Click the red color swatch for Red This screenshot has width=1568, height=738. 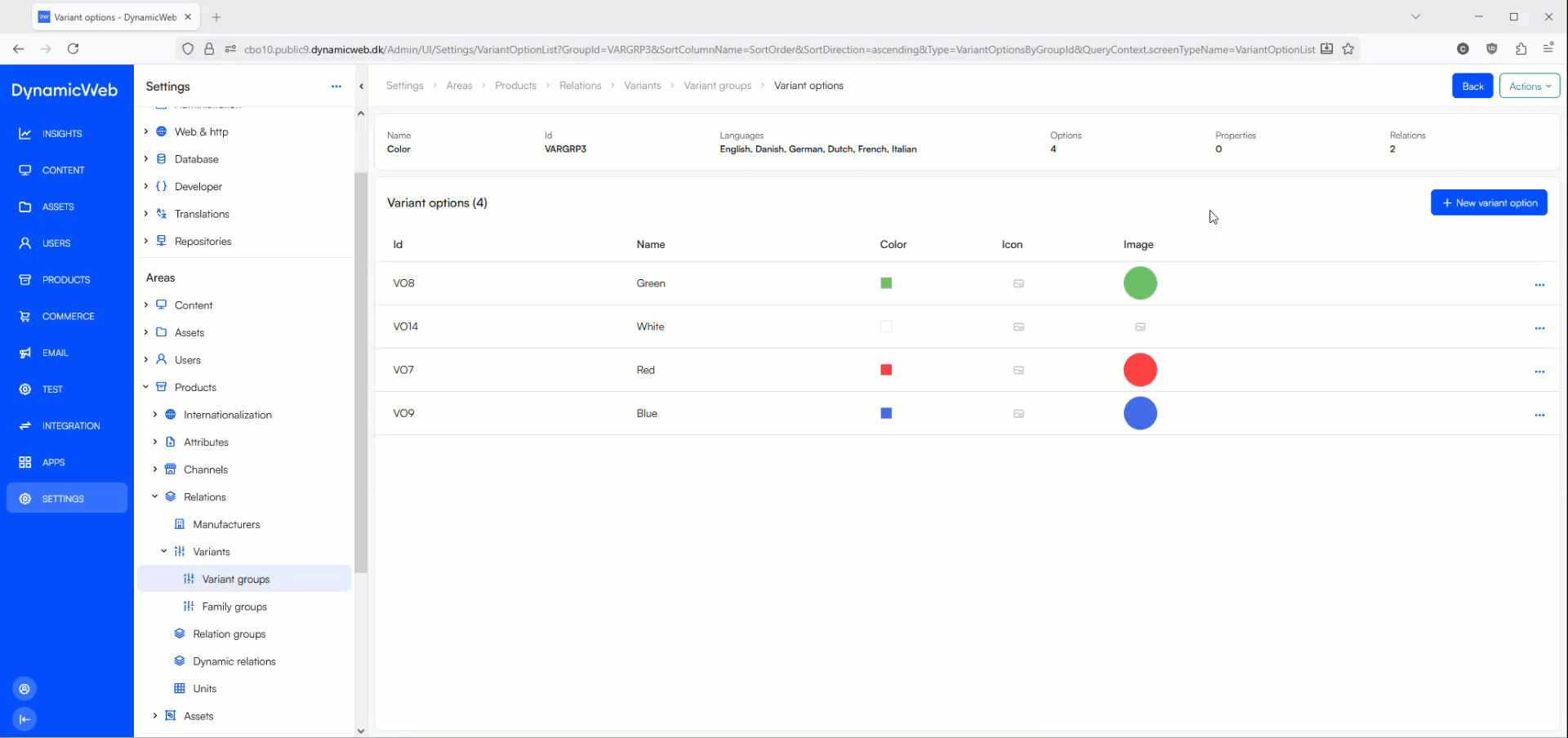click(886, 370)
